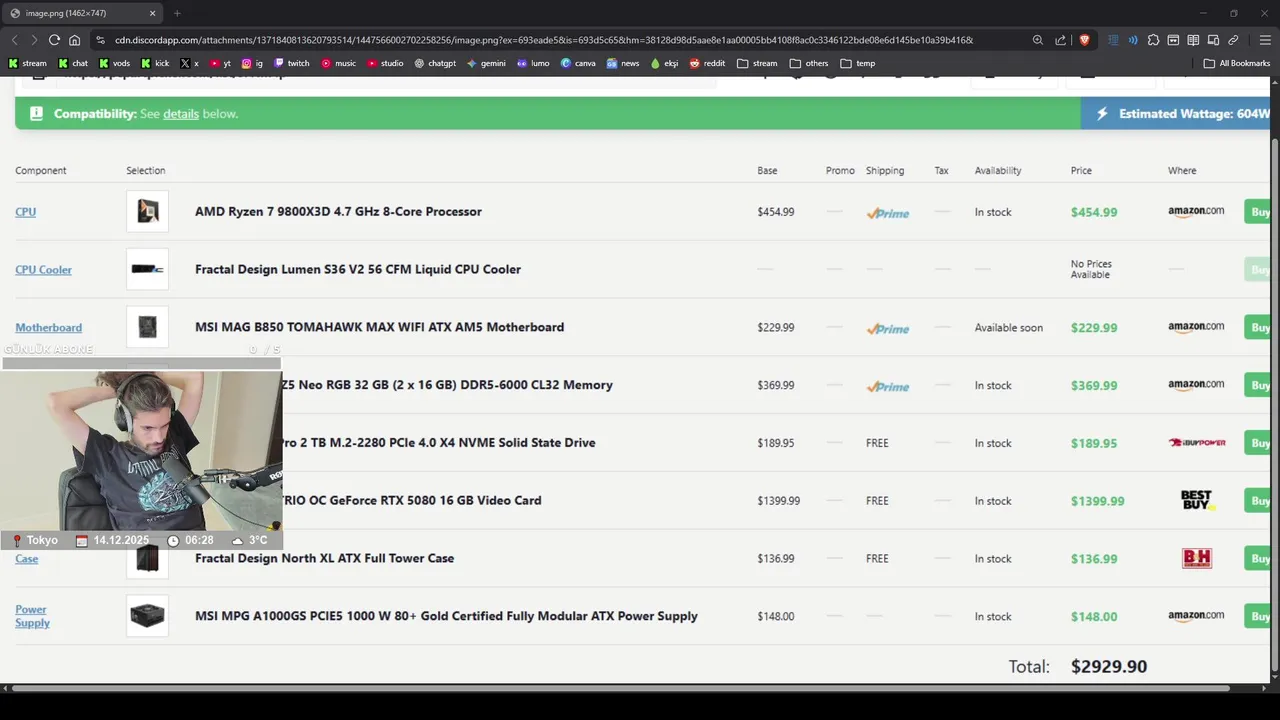Click the MSI power supply product thumbnail
Screen dimensions: 1280x720
pos(148,616)
